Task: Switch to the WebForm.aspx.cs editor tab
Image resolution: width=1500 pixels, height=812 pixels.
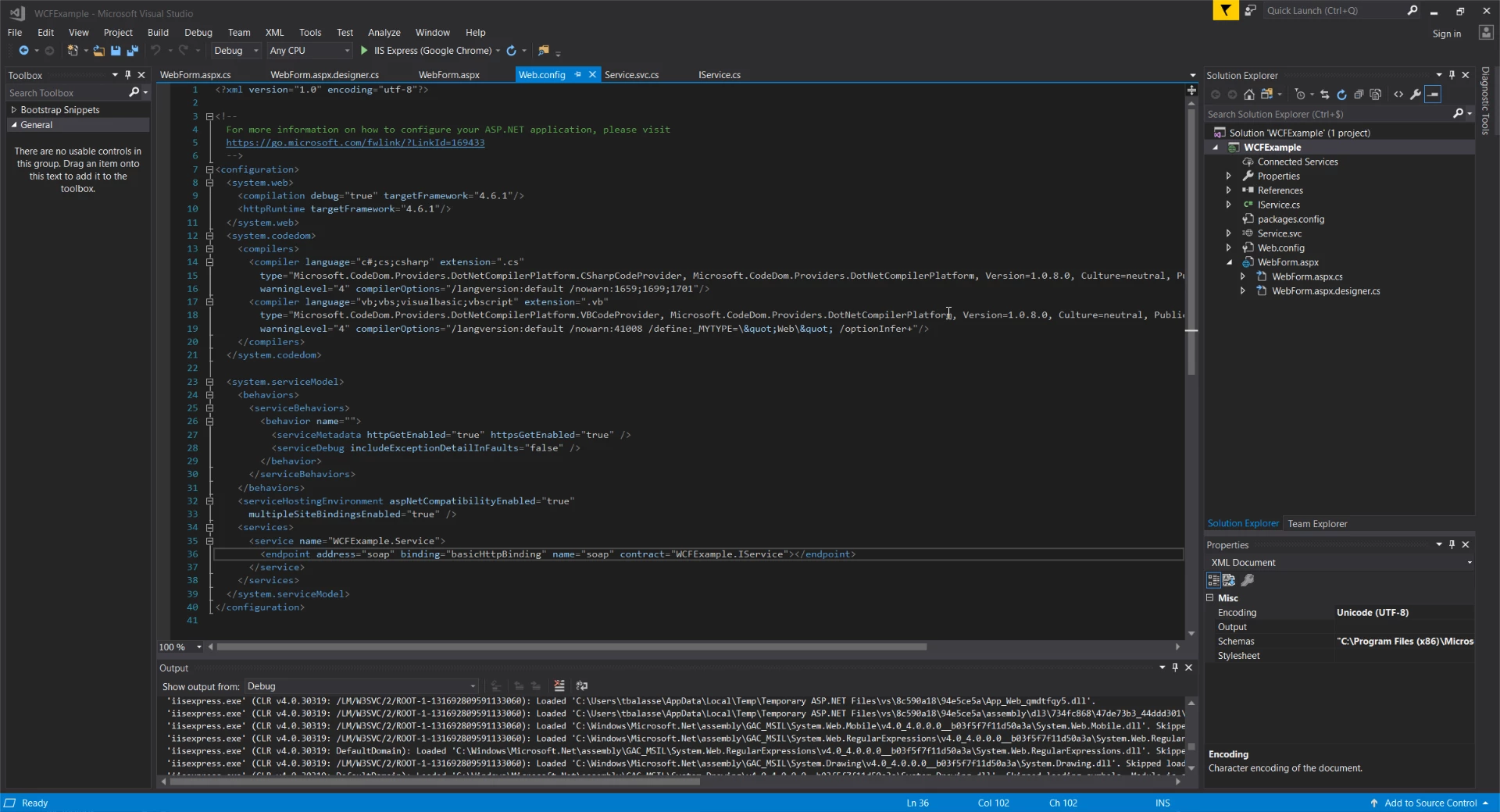Action: coord(195,75)
